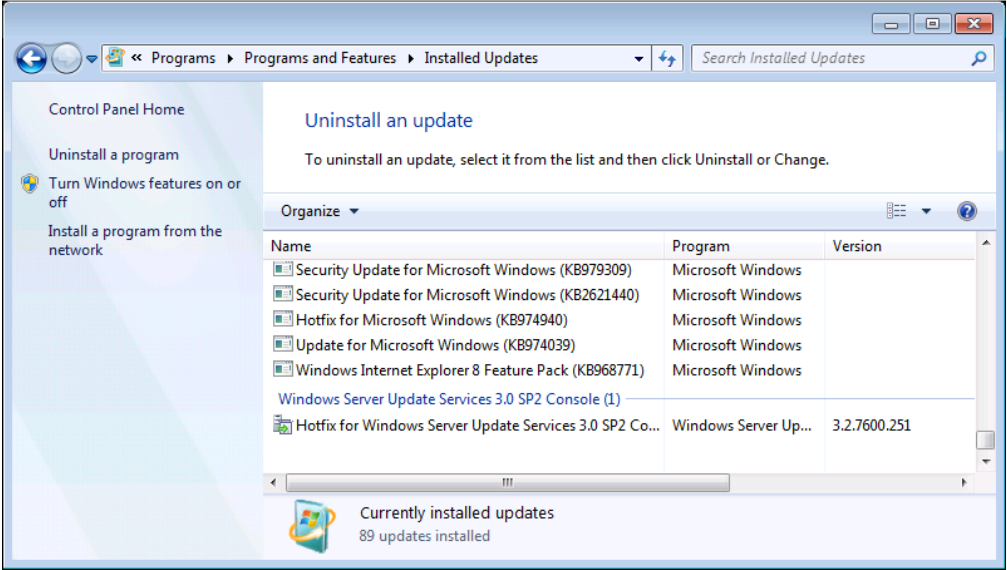Click icon of Security Update KB979309
This screenshot has height=570, width=1007.
[283, 270]
